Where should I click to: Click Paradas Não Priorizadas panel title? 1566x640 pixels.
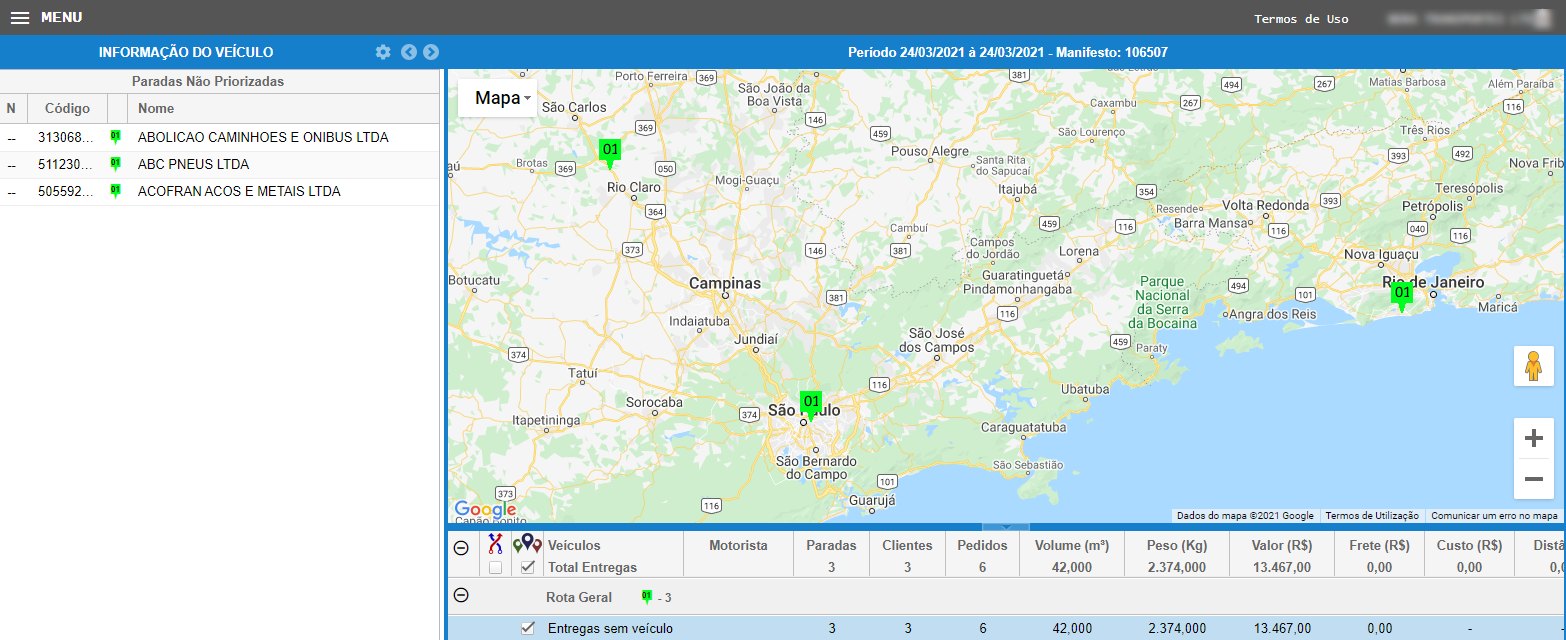tap(208, 81)
